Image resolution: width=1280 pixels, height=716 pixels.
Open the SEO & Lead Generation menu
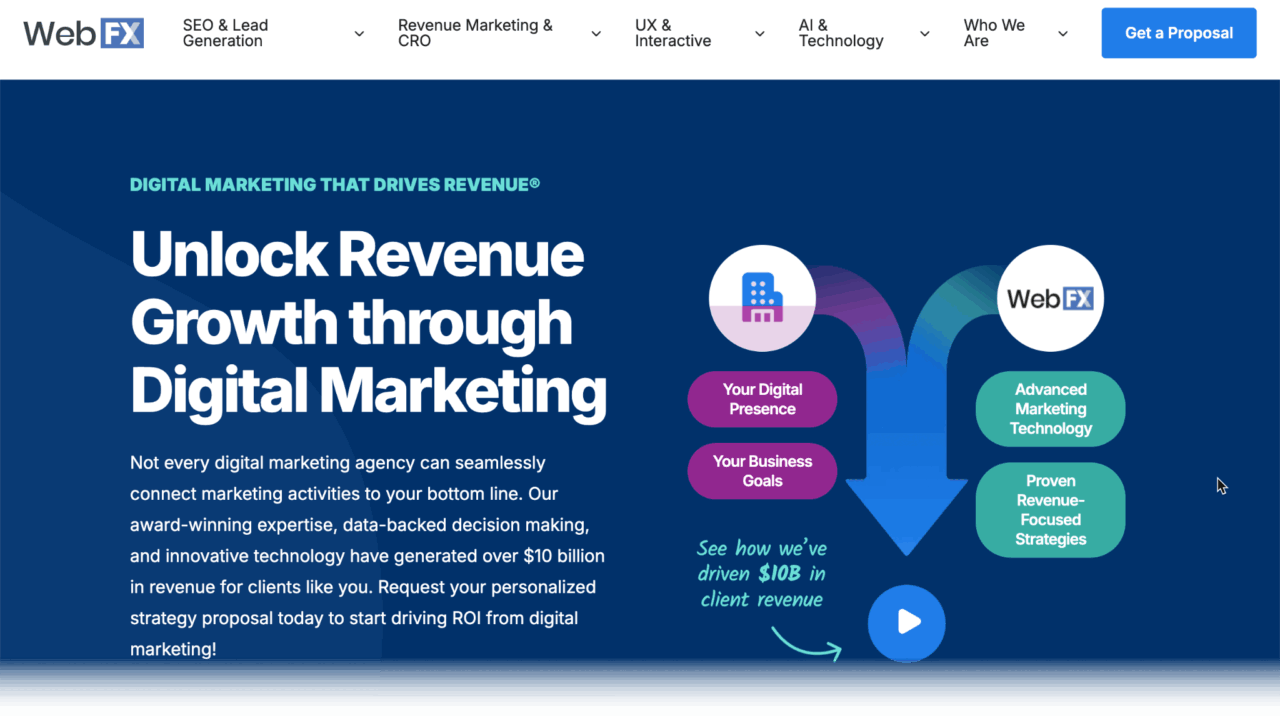point(225,33)
